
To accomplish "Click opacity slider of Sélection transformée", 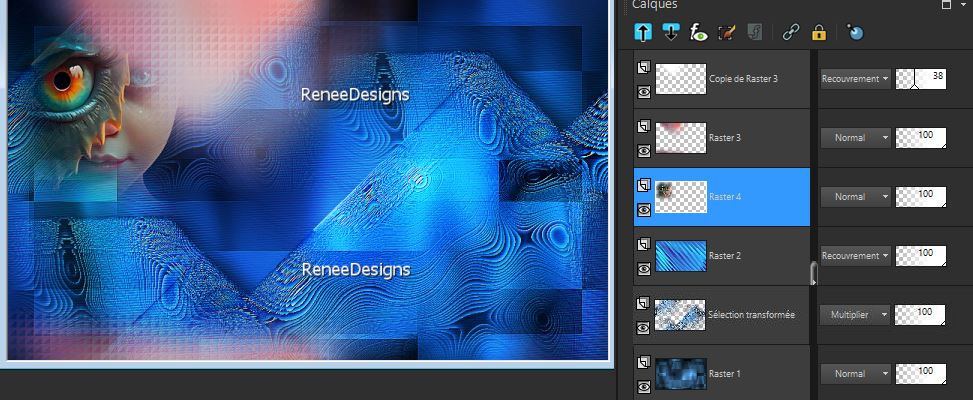I will coord(921,314).
